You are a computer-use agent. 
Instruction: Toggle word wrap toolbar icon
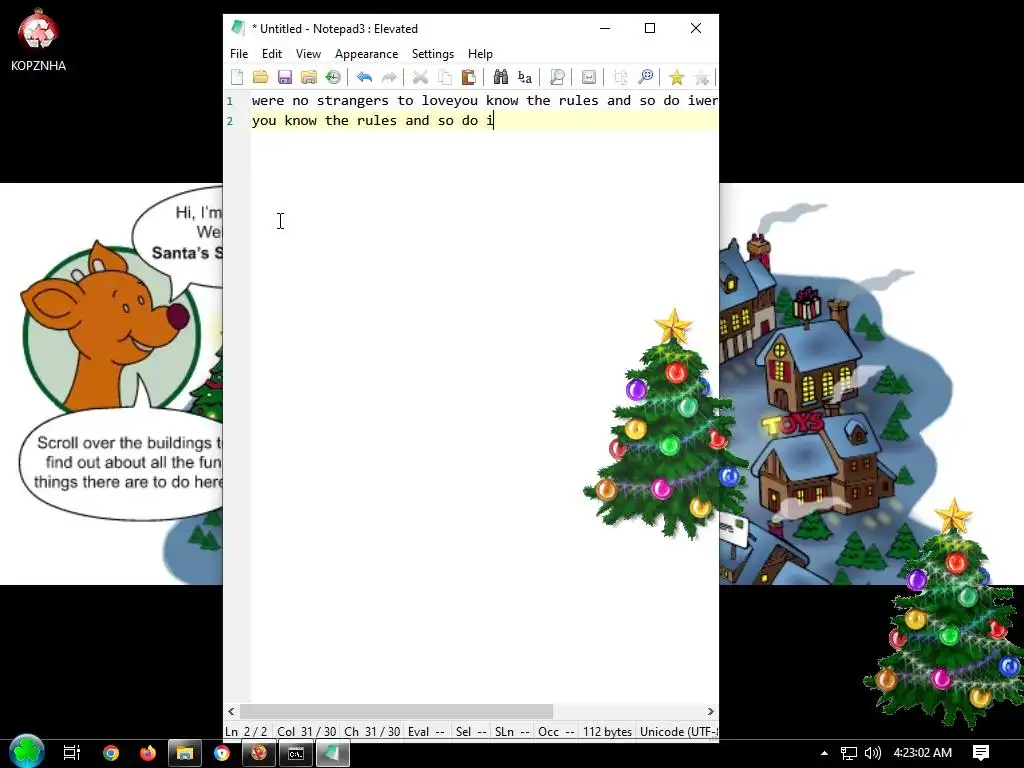pyautogui.click(x=588, y=77)
